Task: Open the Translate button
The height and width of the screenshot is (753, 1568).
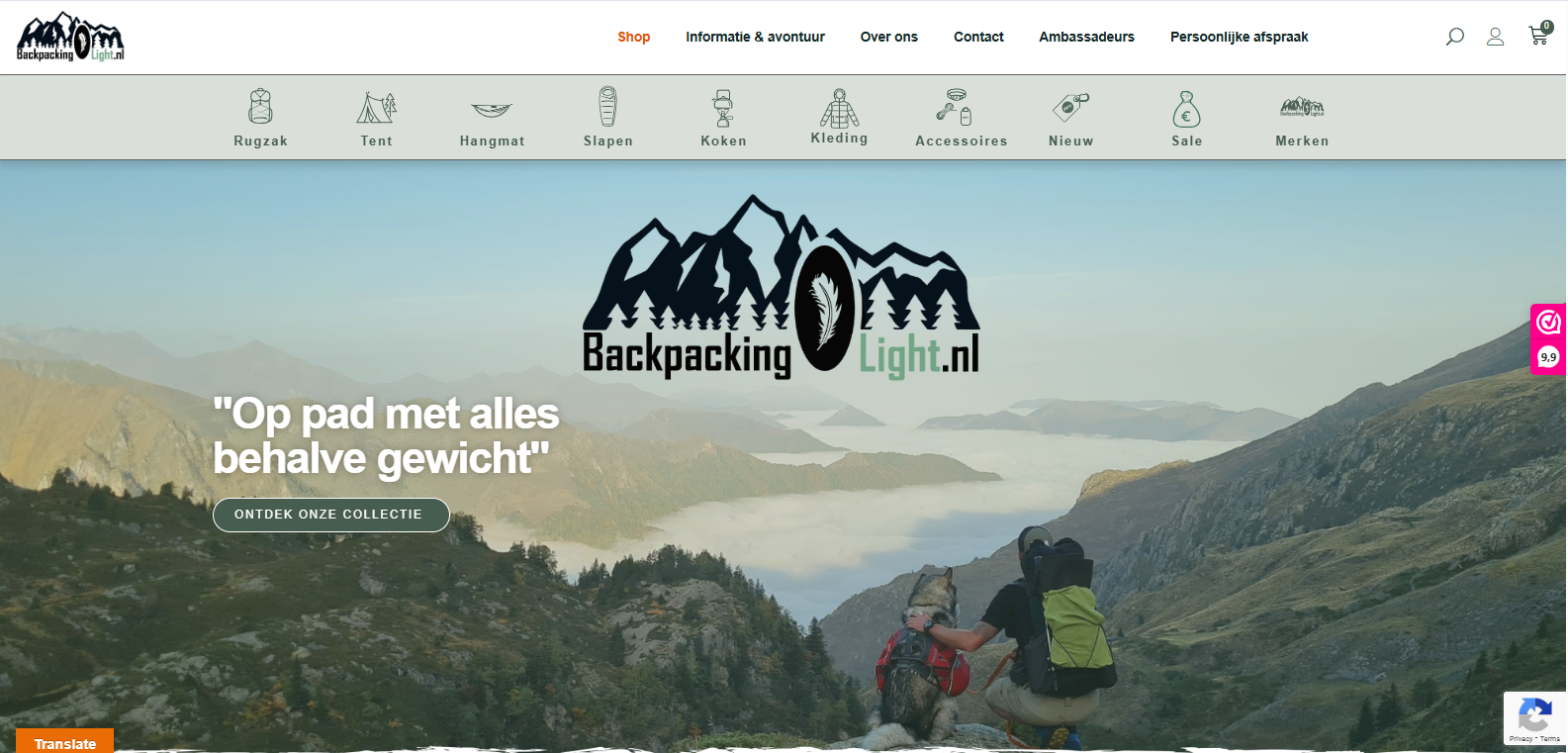Action: pos(64,742)
